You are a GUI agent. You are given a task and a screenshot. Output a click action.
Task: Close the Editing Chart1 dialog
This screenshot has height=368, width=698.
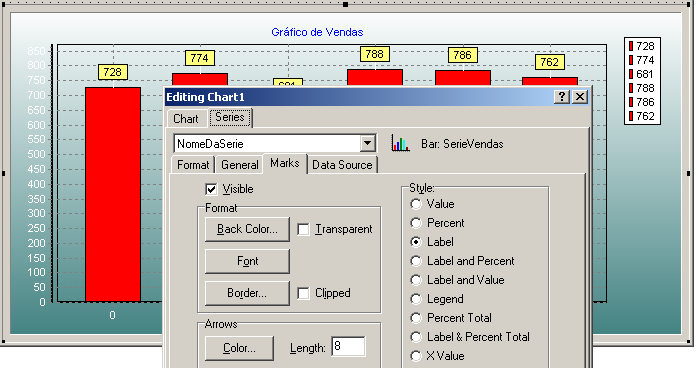click(580, 97)
